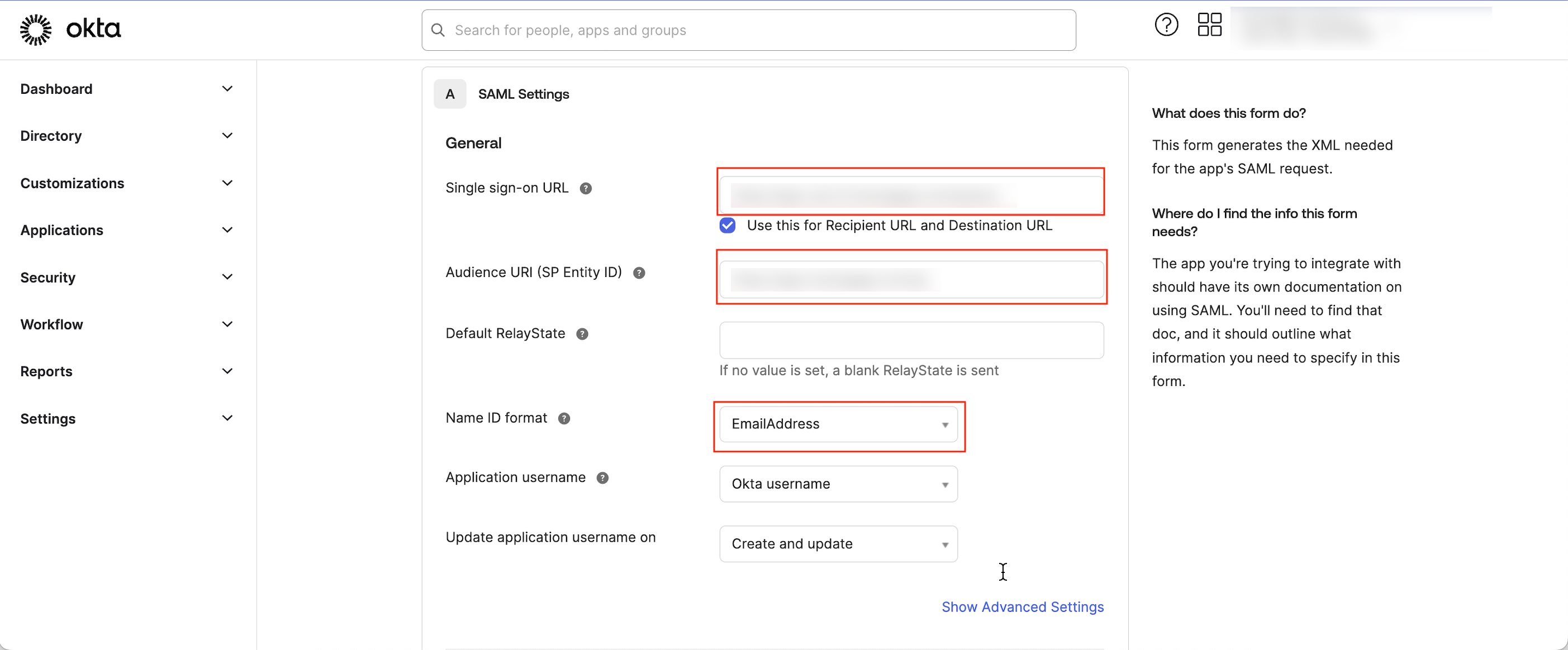Click help icon next to Single sign-on URL
This screenshot has height=650, width=1568.
coord(586,189)
